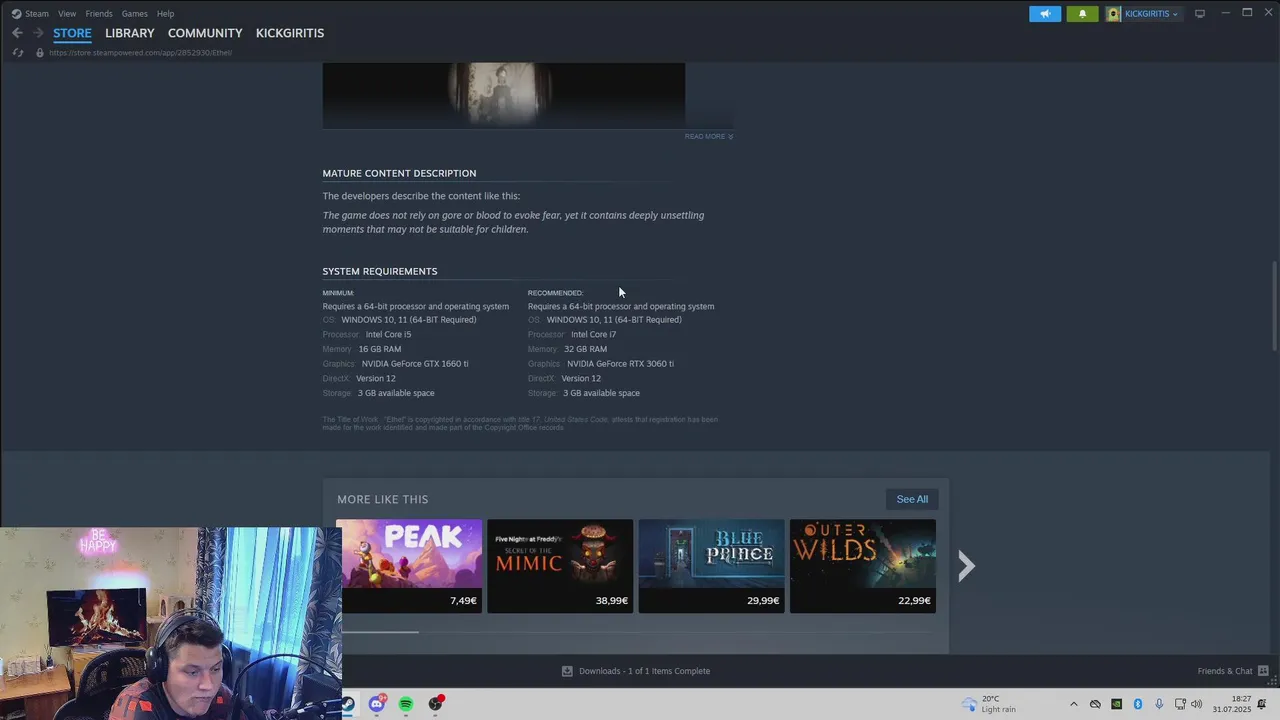Open Spotify from the taskbar

[406, 704]
